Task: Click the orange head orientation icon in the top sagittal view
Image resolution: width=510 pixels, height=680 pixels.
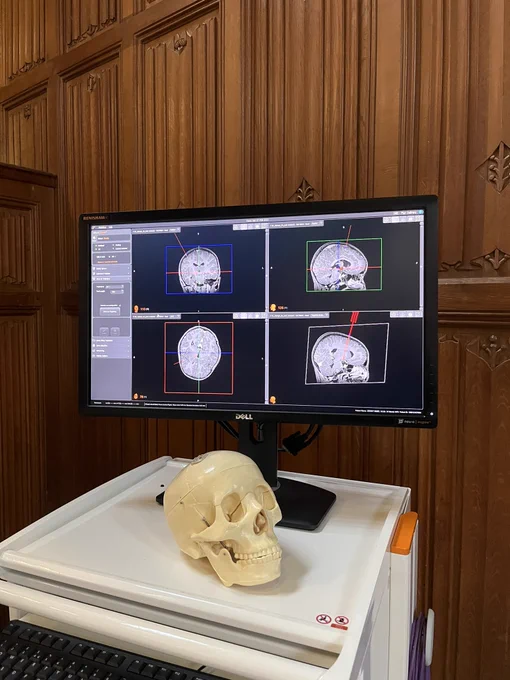Action: coord(273,307)
